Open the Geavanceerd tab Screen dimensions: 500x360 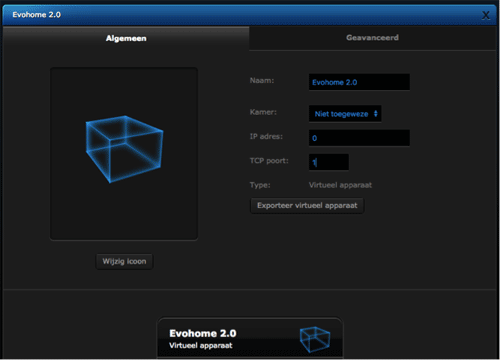point(372,38)
